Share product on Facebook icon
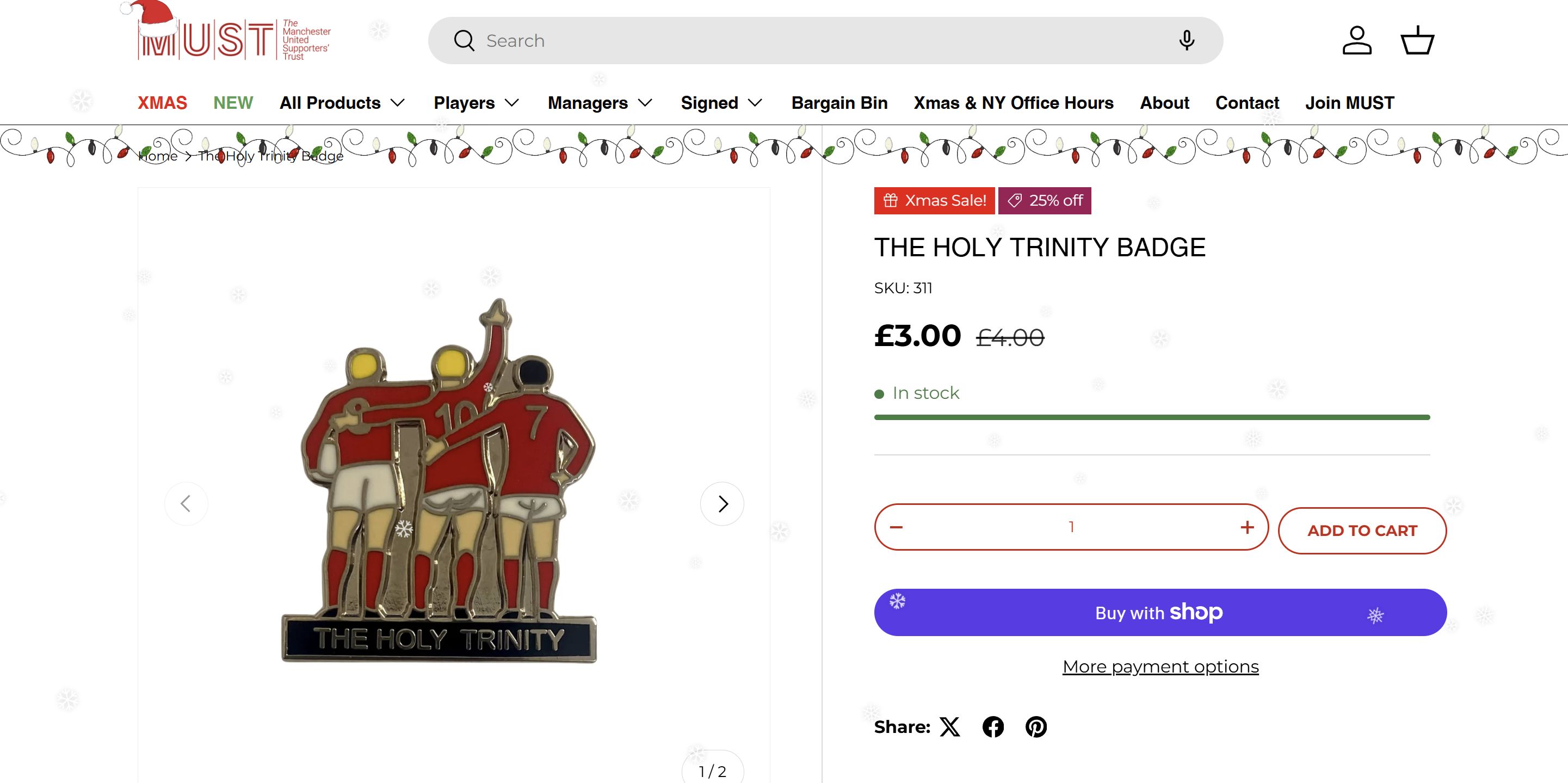The image size is (1568, 783). tap(993, 727)
